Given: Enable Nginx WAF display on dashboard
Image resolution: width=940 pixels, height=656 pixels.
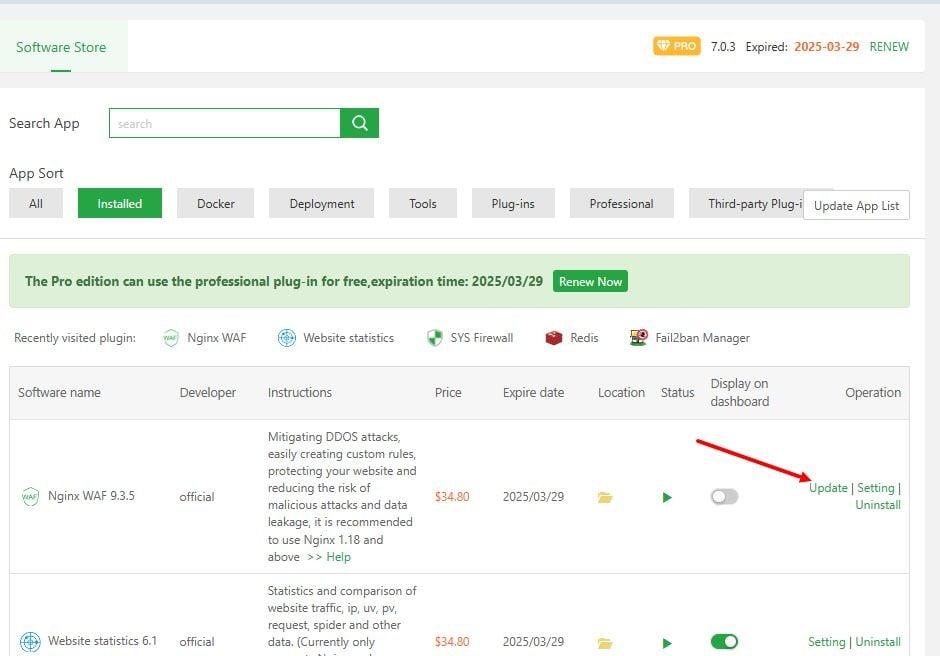Looking at the screenshot, I should click(724, 496).
